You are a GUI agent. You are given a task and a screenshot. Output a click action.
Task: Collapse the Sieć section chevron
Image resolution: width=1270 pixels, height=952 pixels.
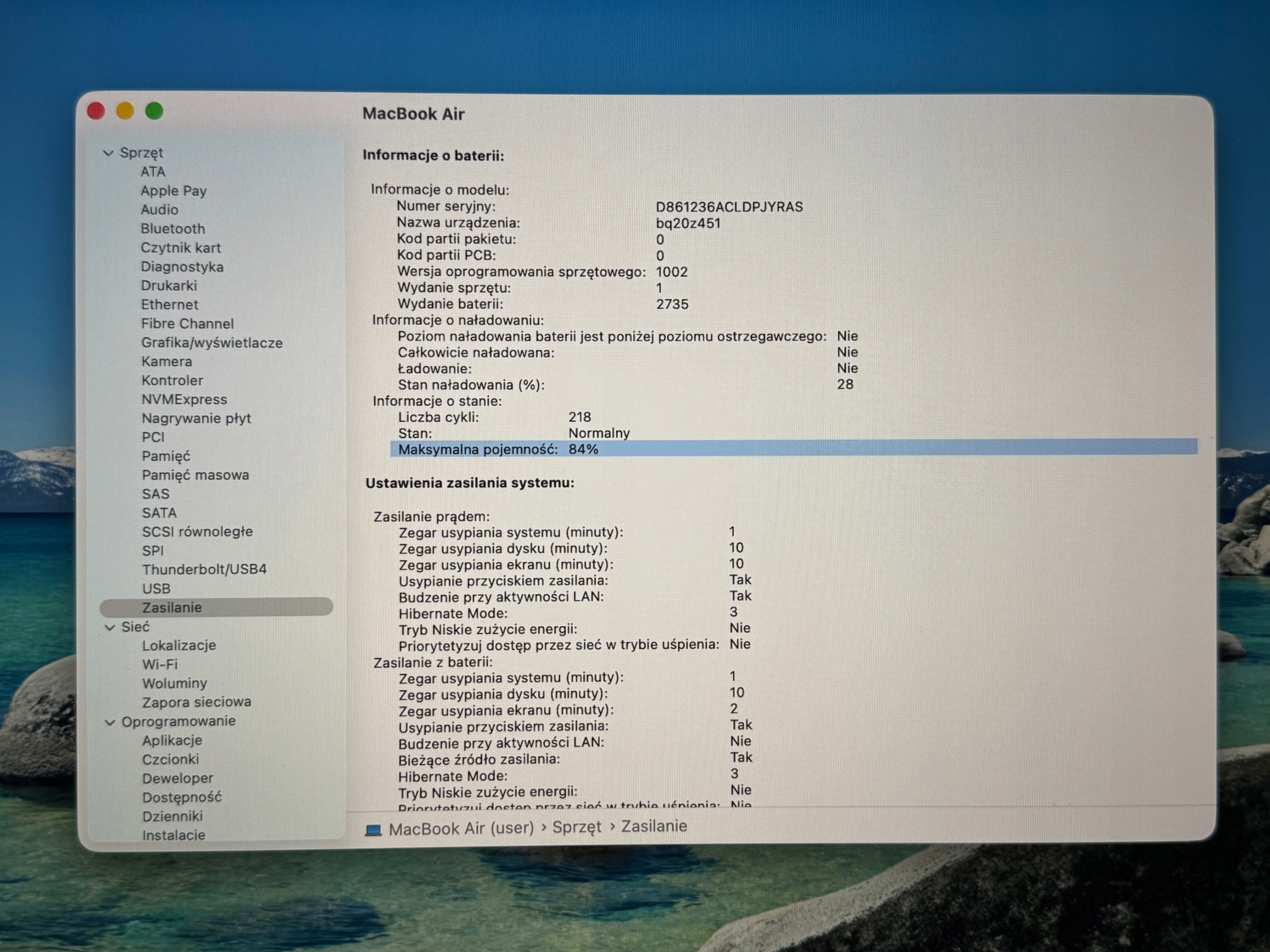pyautogui.click(x=110, y=628)
